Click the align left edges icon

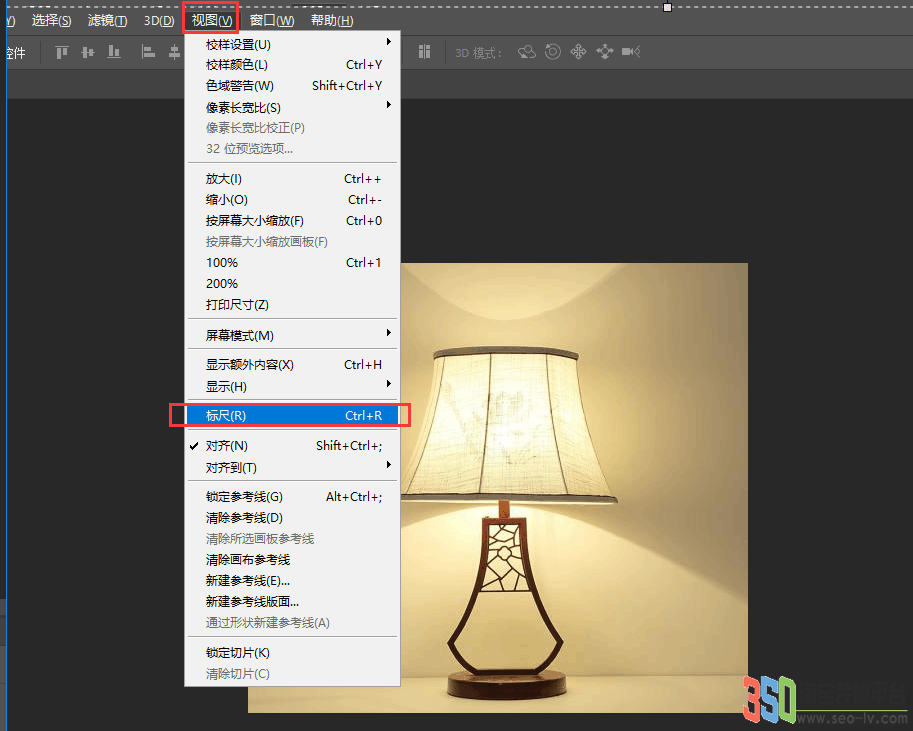click(x=148, y=52)
